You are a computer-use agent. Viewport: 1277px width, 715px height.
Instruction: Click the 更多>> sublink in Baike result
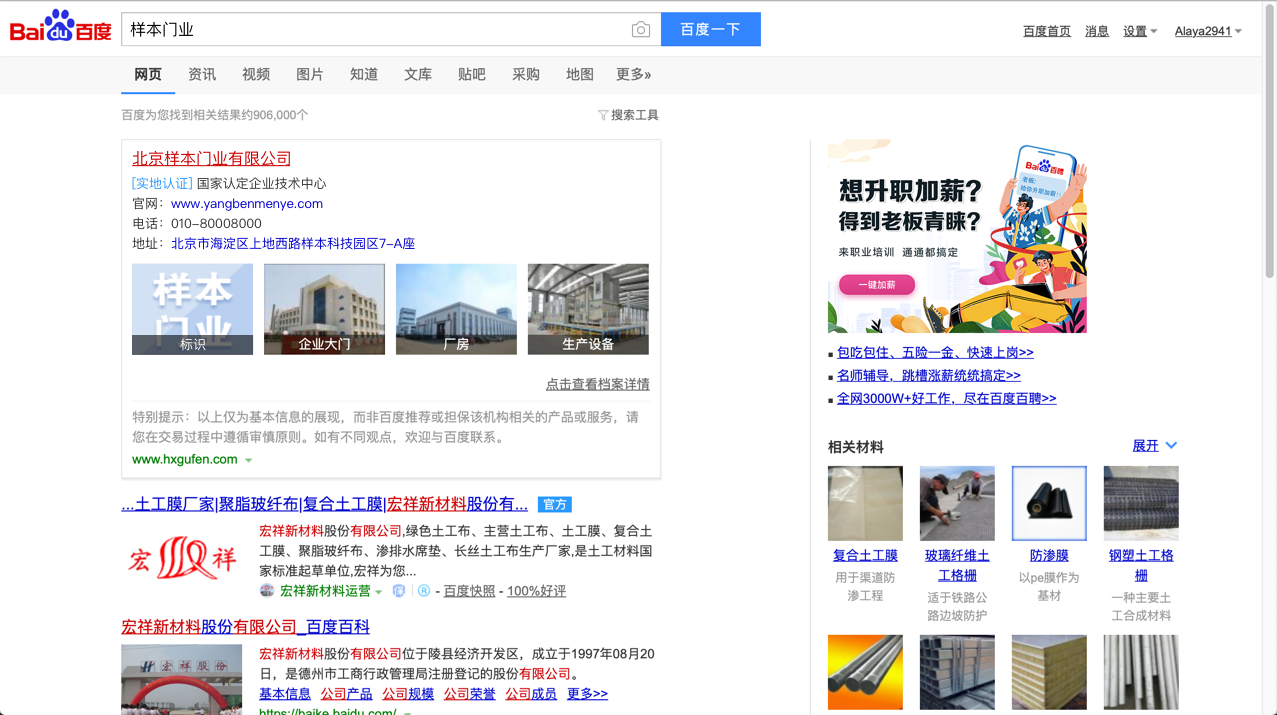point(587,694)
